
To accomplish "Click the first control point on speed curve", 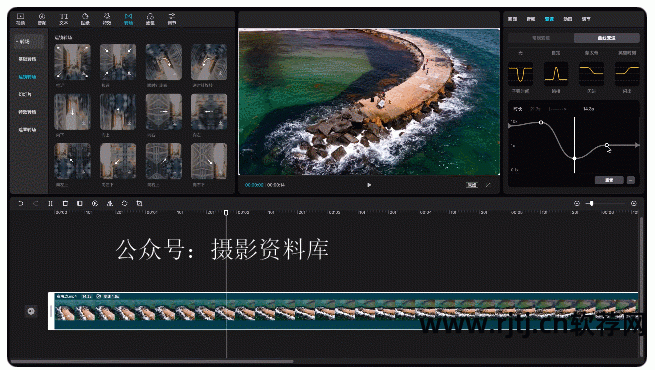I will (541, 122).
